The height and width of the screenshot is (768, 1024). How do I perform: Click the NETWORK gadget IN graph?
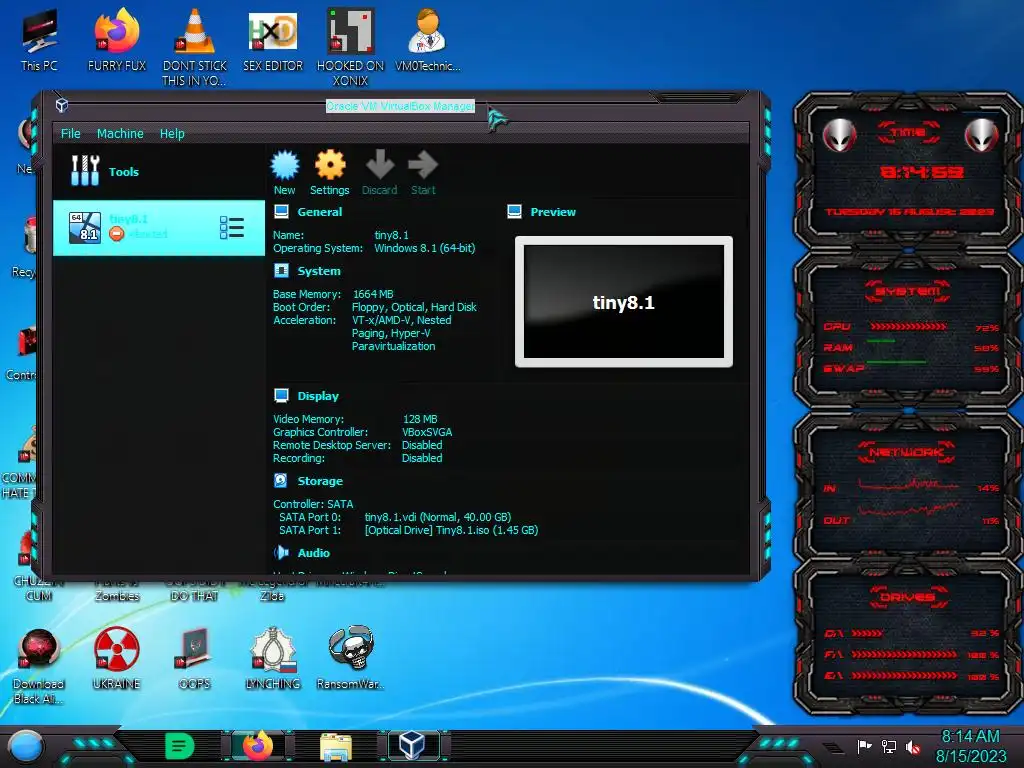pyautogui.click(x=908, y=485)
